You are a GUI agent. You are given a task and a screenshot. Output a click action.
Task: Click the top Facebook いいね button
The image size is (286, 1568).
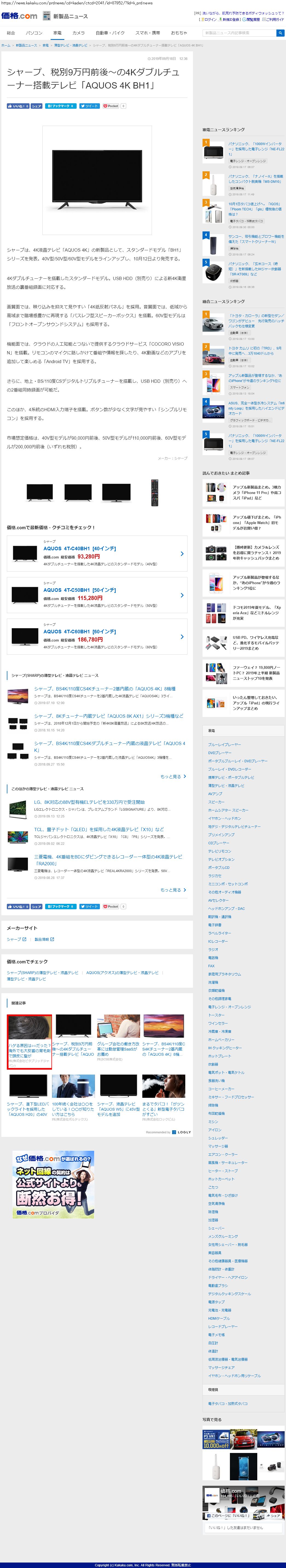click(18, 106)
